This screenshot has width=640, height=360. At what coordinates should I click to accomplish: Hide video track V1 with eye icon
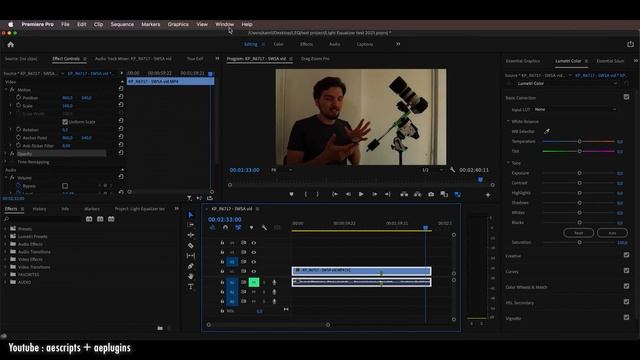coord(253,271)
